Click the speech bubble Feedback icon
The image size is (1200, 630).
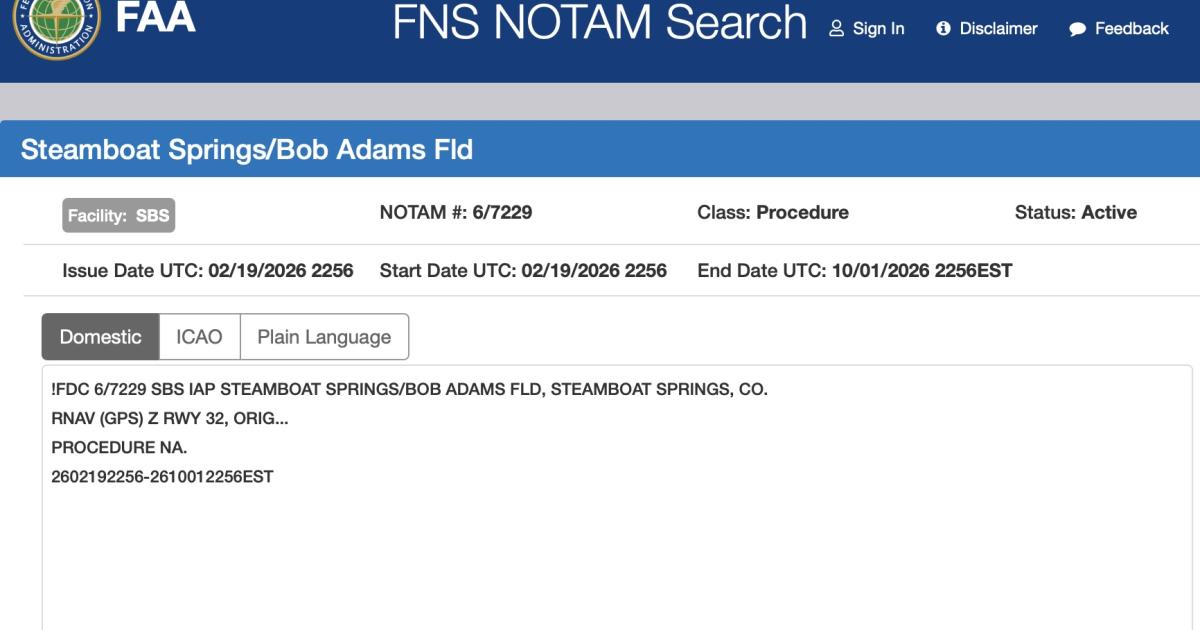pos(1077,29)
